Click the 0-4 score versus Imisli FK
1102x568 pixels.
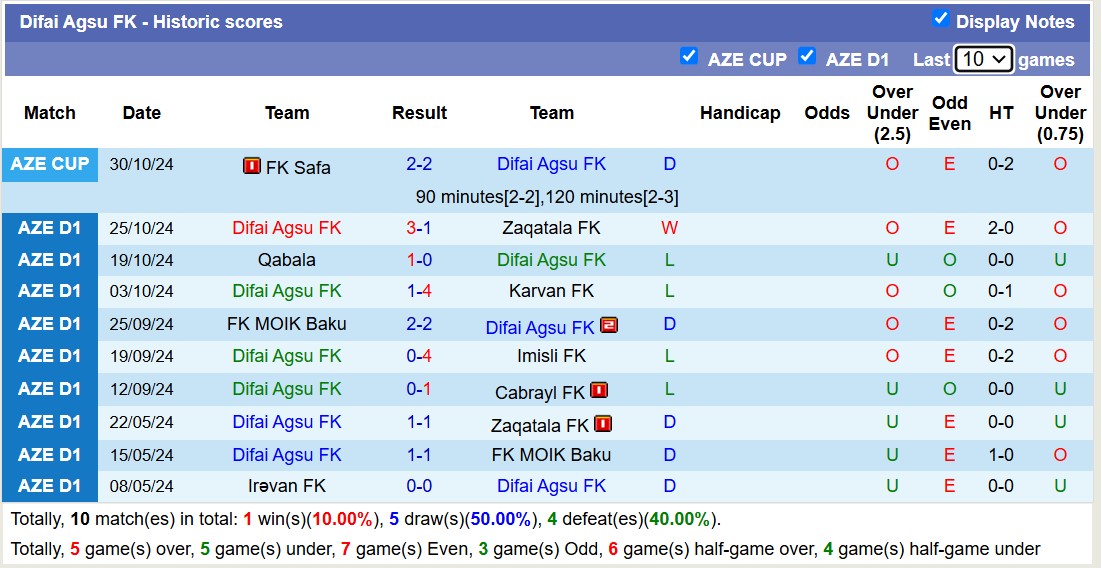click(419, 356)
